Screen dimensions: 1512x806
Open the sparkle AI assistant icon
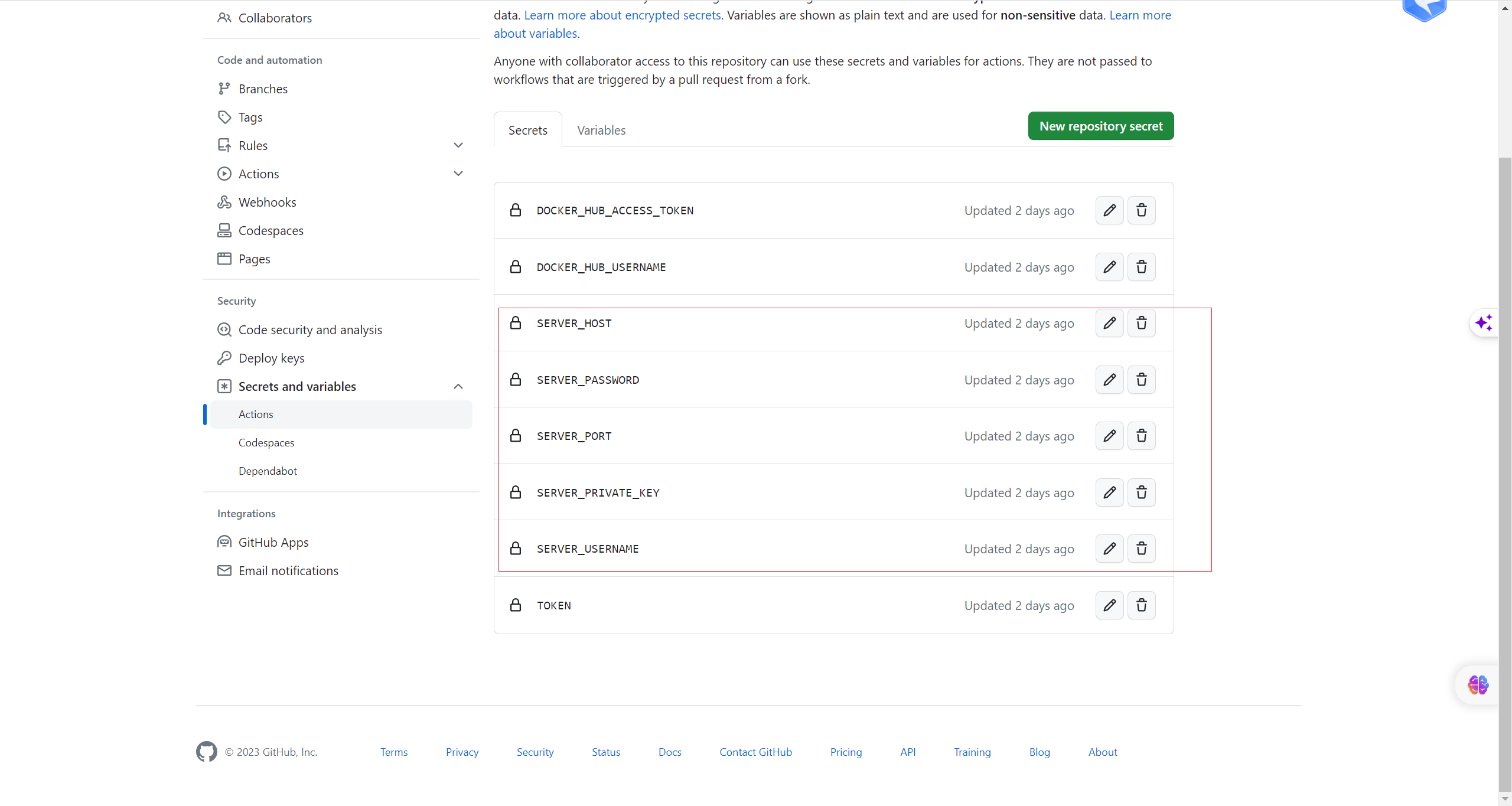pos(1483,323)
